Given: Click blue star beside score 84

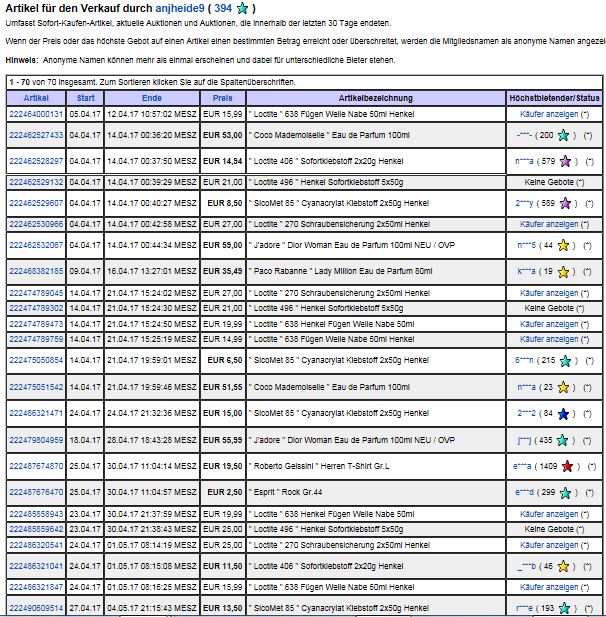Looking at the screenshot, I should point(564,414).
